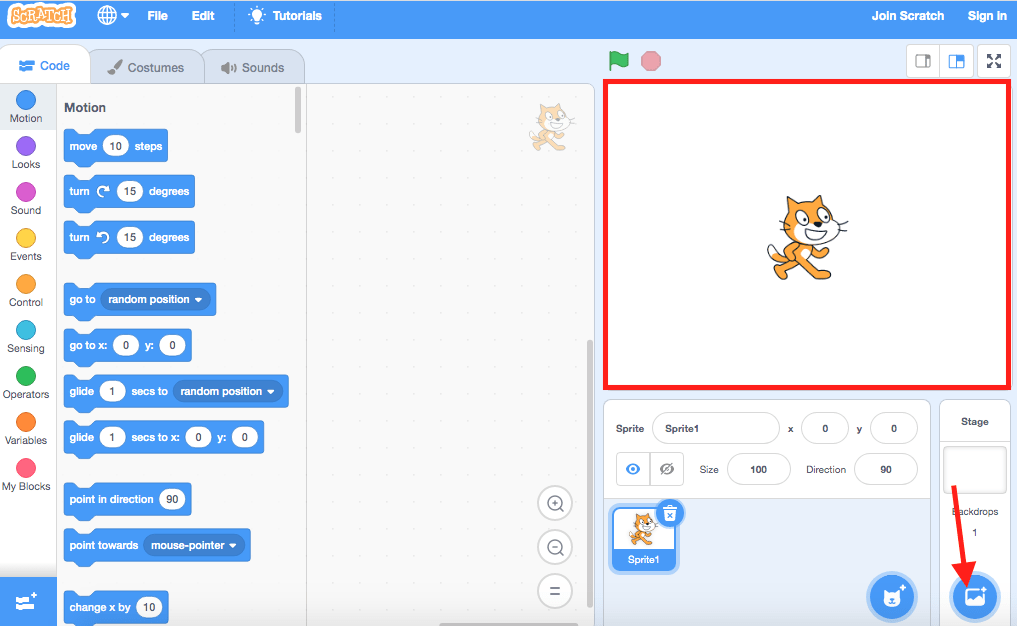Select the Sprite1 thumbnail
Viewport: 1017px width, 626px height.
(x=643, y=538)
